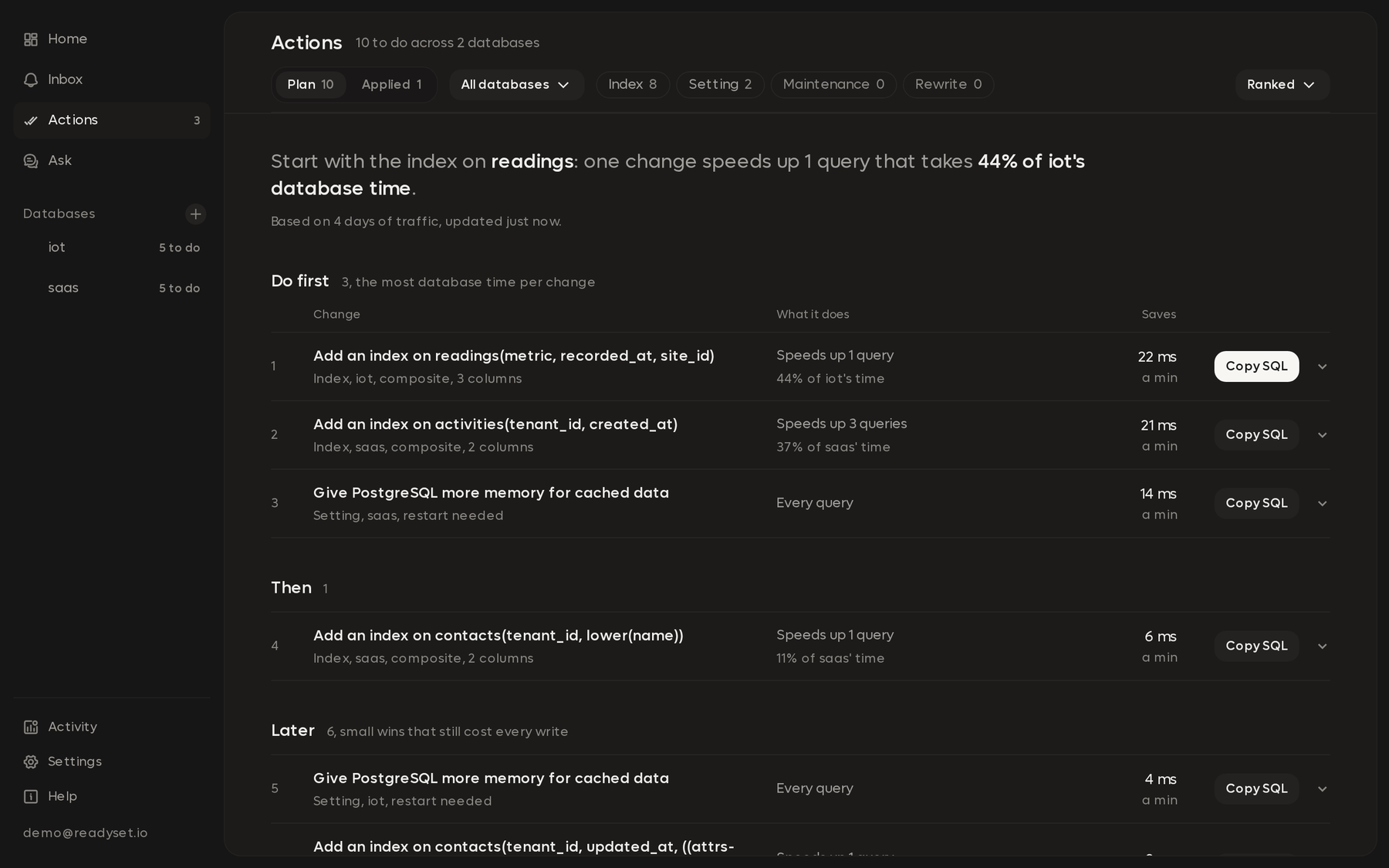This screenshot has height=868, width=1389.
Task: Click the Help info icon
Action: pos(31,796)
